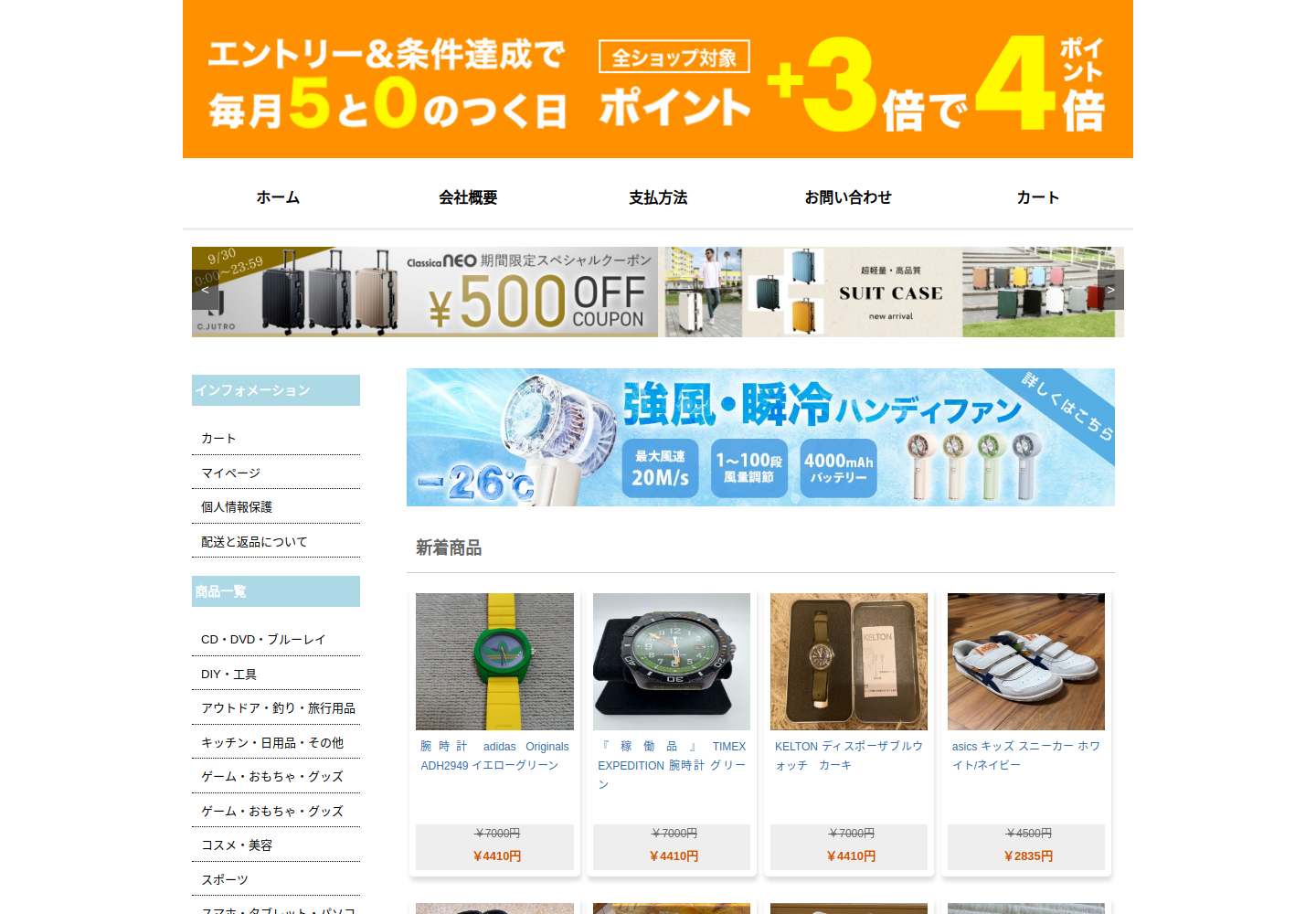Select アウトドア・釣り・旅行用品 category
The height and width of the screenshot is (914, 1316).
click(276, 708)
